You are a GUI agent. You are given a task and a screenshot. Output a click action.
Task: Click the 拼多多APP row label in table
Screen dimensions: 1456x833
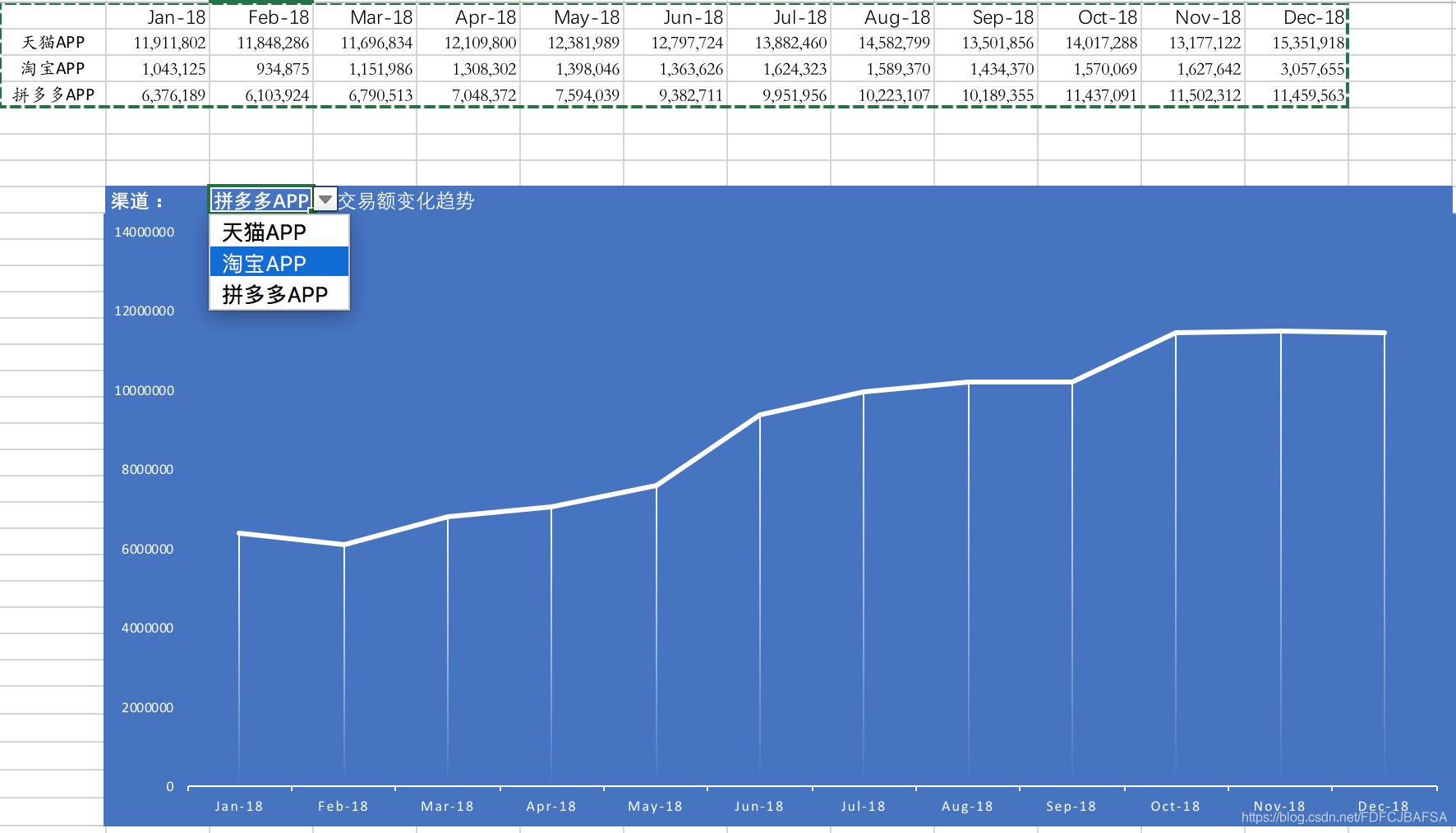coord(53,94)
